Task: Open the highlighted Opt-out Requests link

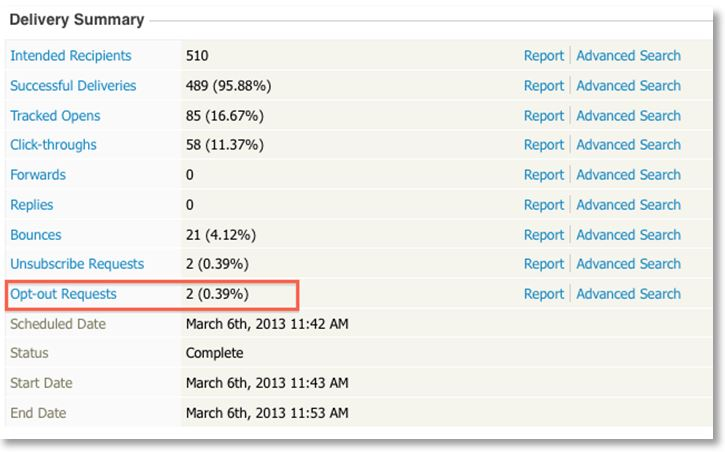Action: 63,294
